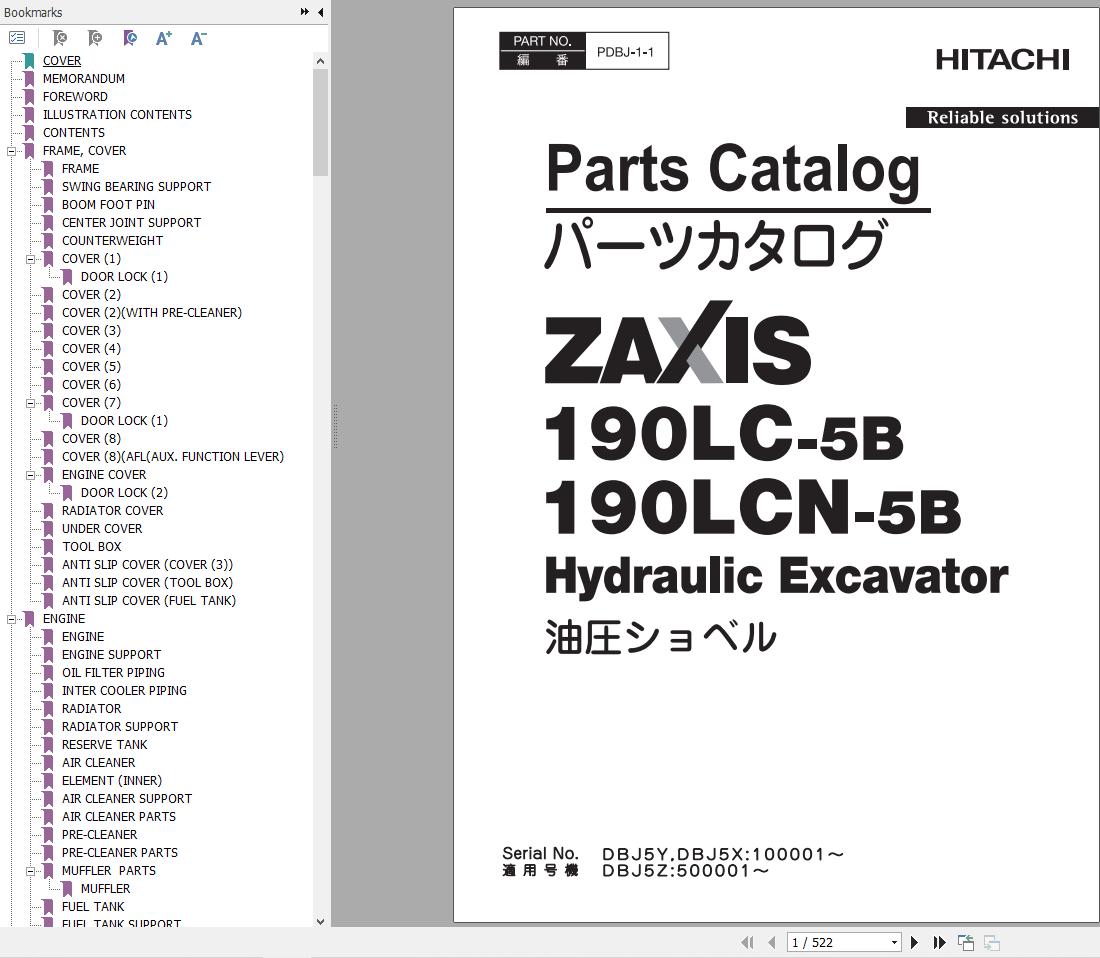Open the bookmarks options menu icon
This screenshot has width=1100, height=958.
(17, 38)
